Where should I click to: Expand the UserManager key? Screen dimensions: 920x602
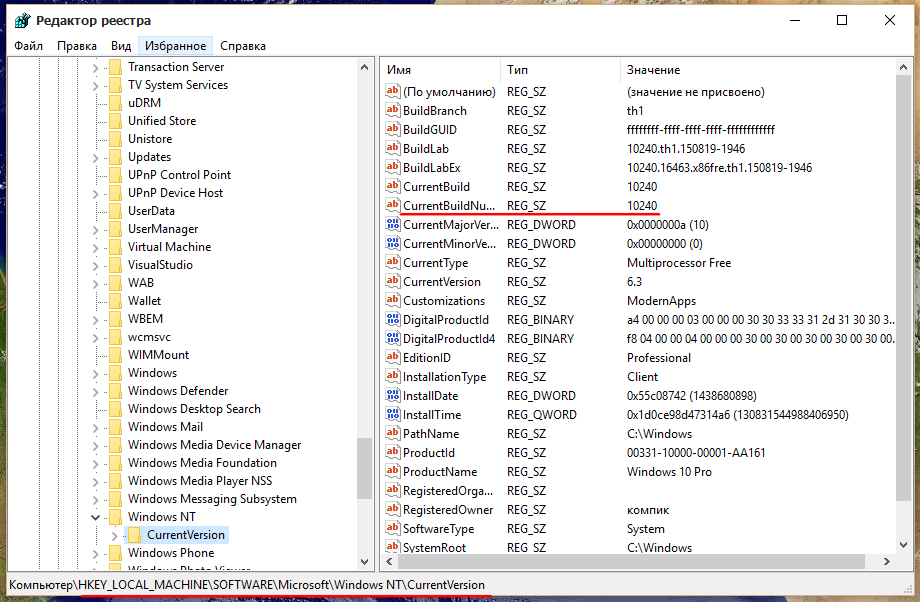[96, 230]
